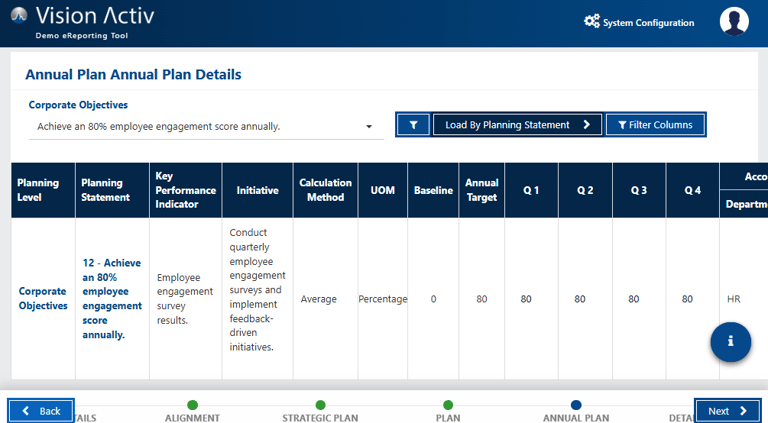Proceed with the Next button
The width and height of the screenshot is (768, 423).
727,411
